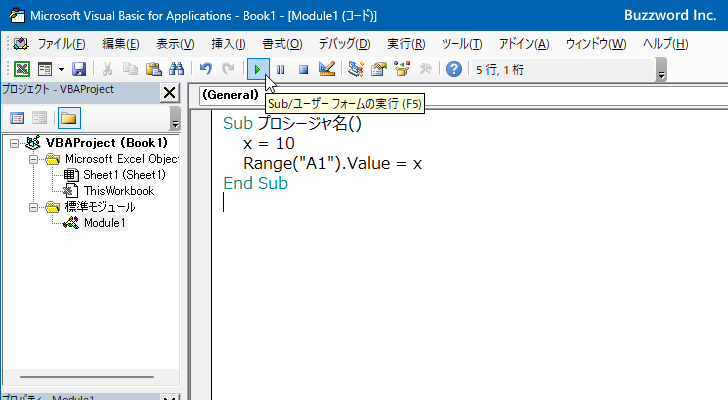Open the 書式(O) menu
Viewport: 728px width, 400px height.
click(282, 44)
